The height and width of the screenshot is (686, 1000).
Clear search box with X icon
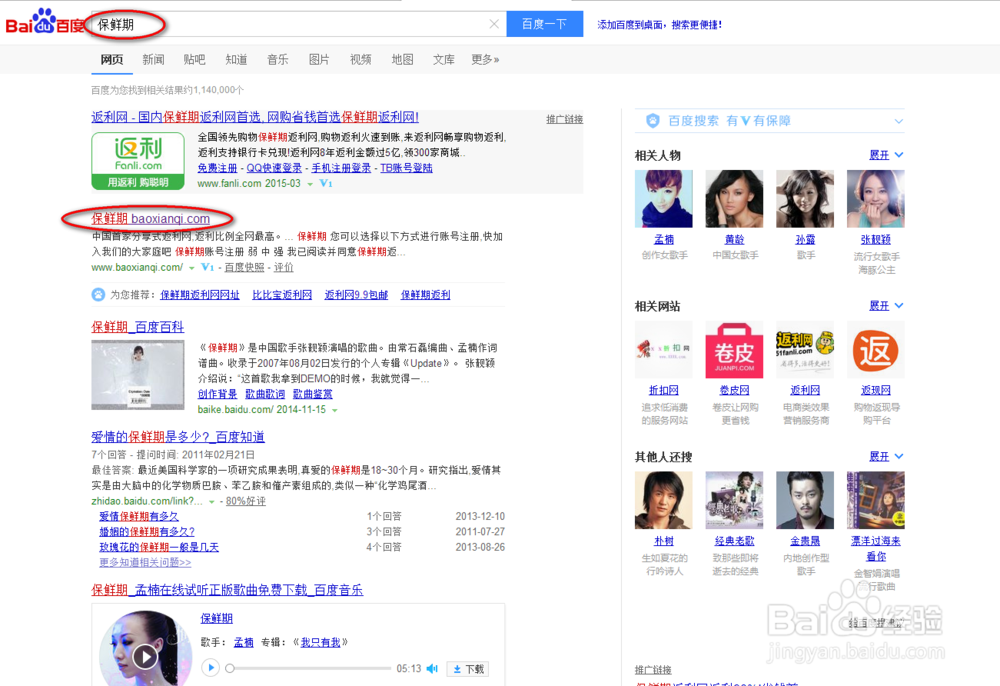(x=494, y=24)
